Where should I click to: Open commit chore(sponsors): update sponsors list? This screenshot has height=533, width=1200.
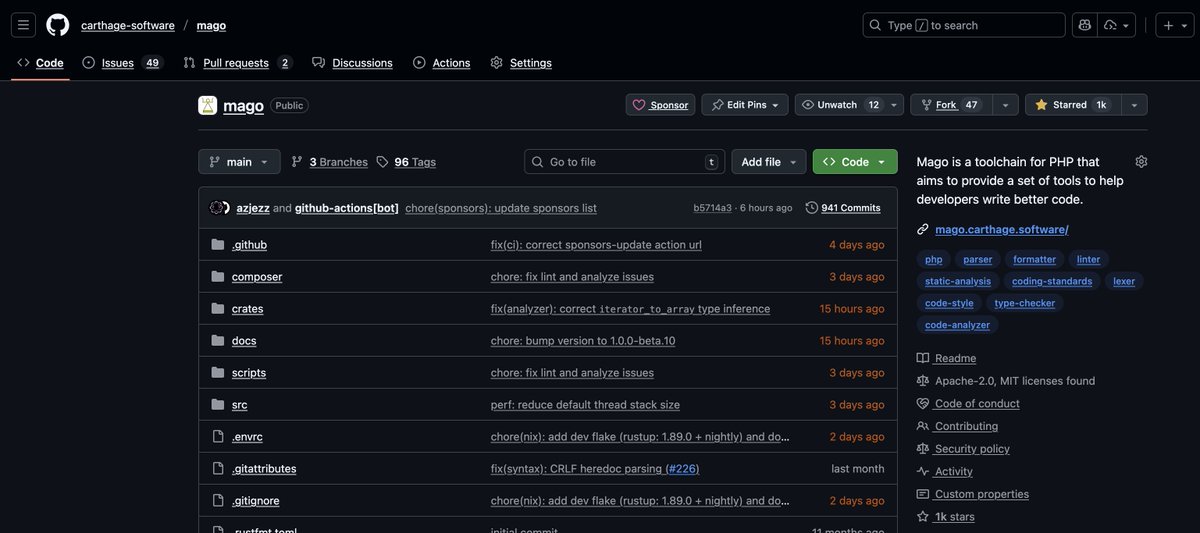[501, 208]
